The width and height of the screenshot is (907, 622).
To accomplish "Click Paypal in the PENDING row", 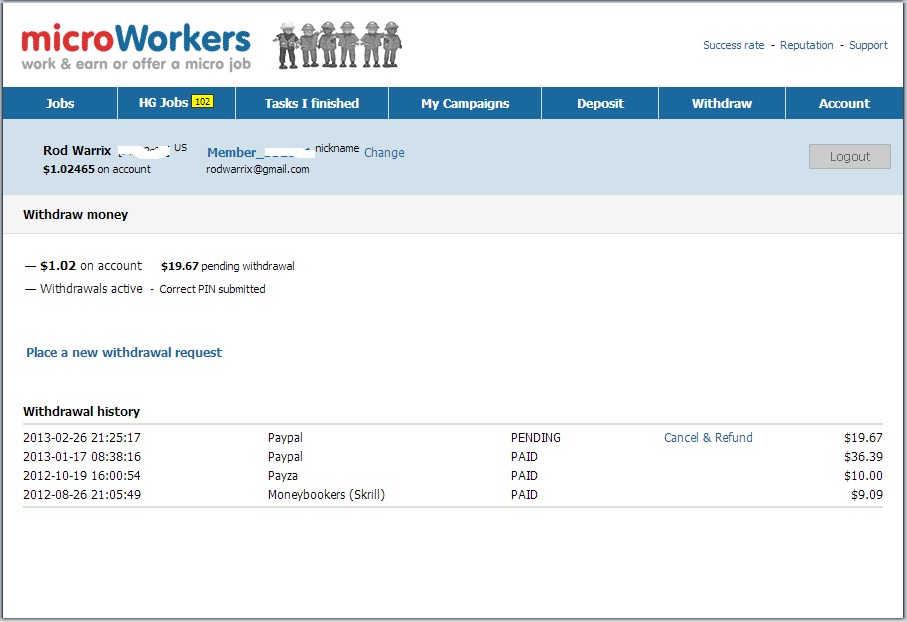I will coord(285,438).
